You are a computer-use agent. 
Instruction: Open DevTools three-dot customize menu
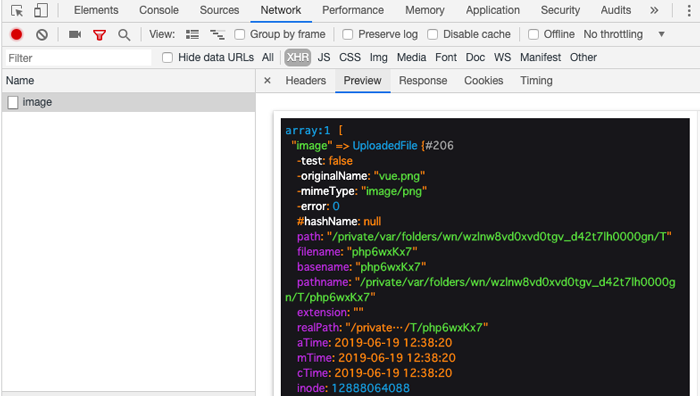click(x=689, y=10)
